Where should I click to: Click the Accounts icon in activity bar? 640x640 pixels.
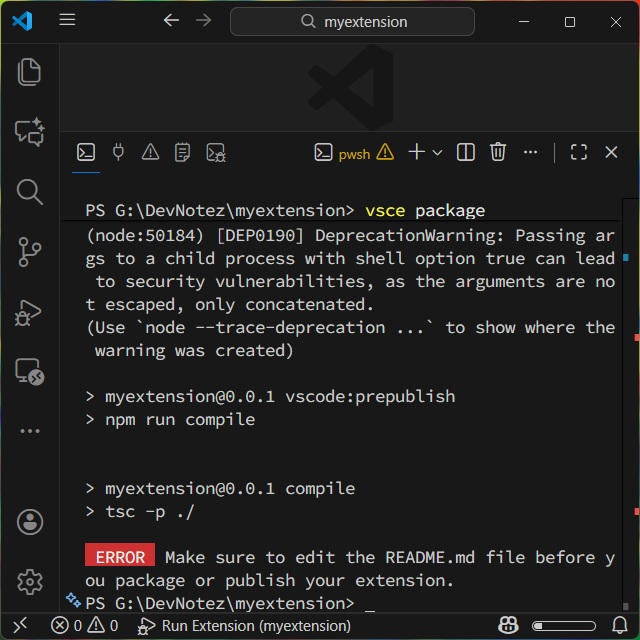pyautogui.click(x=29, y=522)
